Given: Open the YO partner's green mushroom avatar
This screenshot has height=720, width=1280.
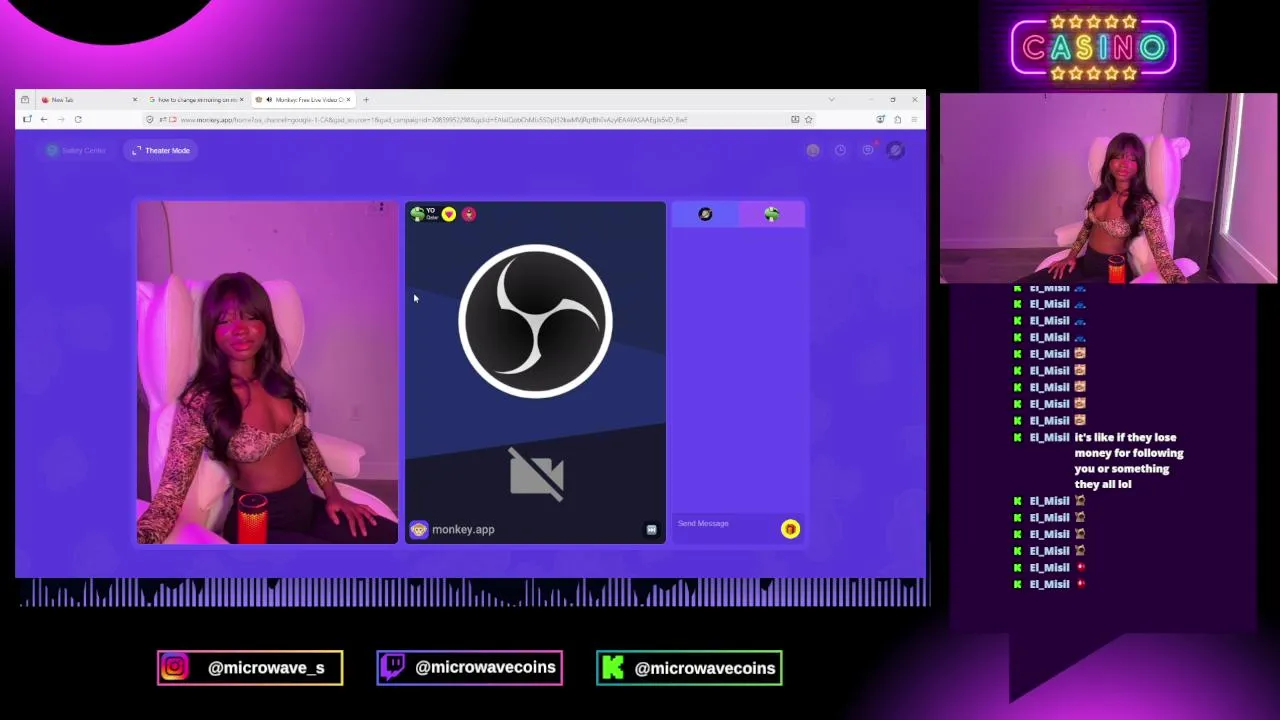Looking at the screenshot, I should 417,214.
